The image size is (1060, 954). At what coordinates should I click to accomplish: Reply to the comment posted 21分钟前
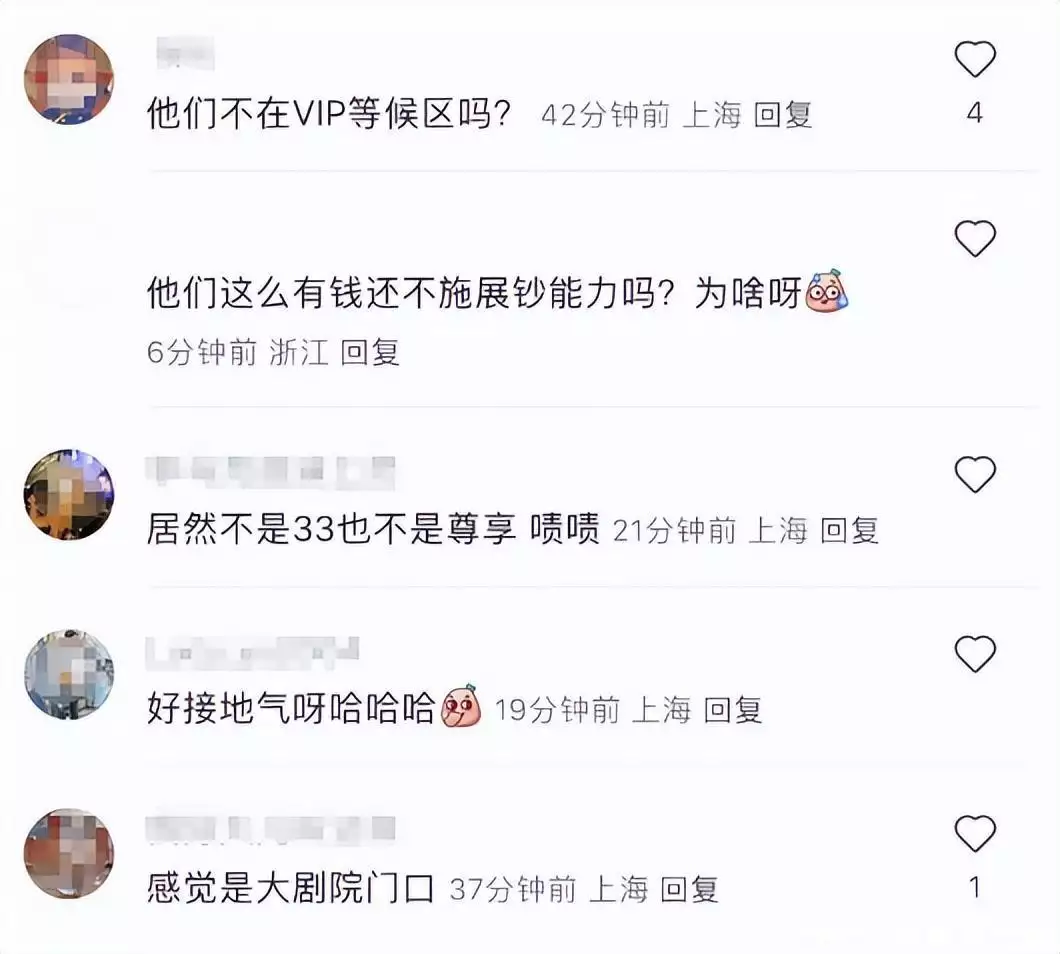[849, 530]
